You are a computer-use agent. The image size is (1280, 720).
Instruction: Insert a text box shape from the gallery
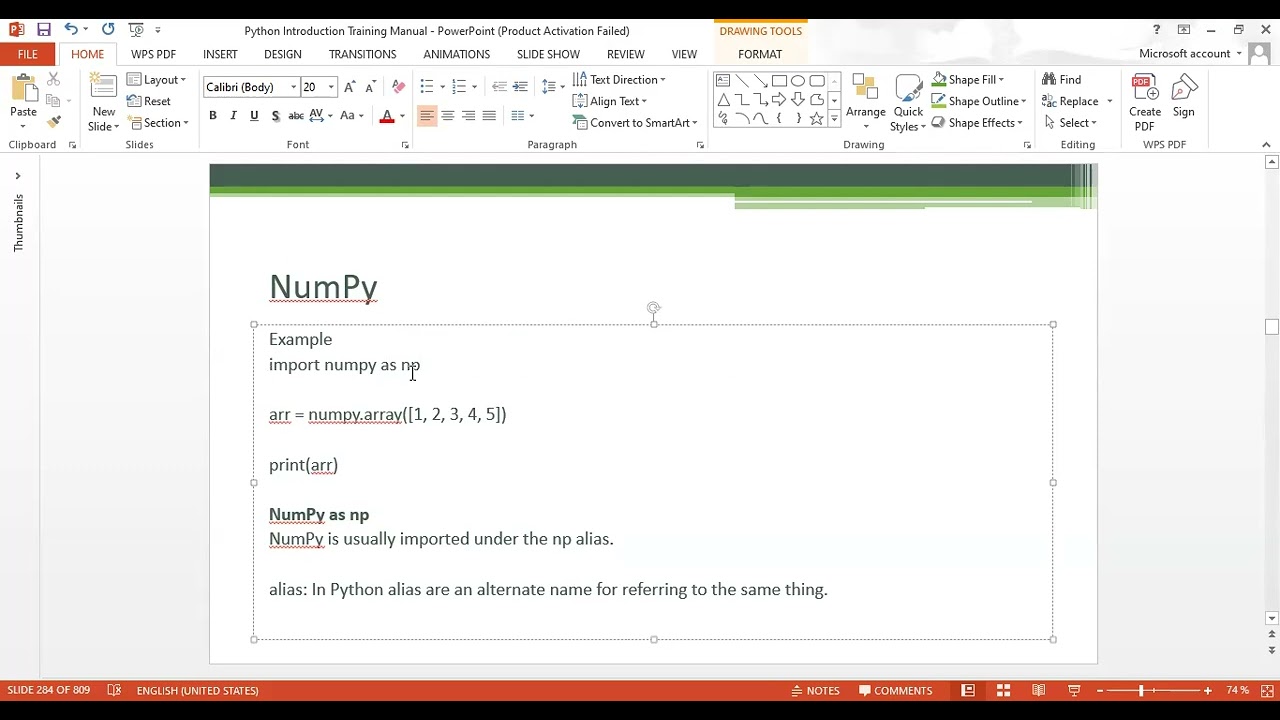(x=723, y=81)
